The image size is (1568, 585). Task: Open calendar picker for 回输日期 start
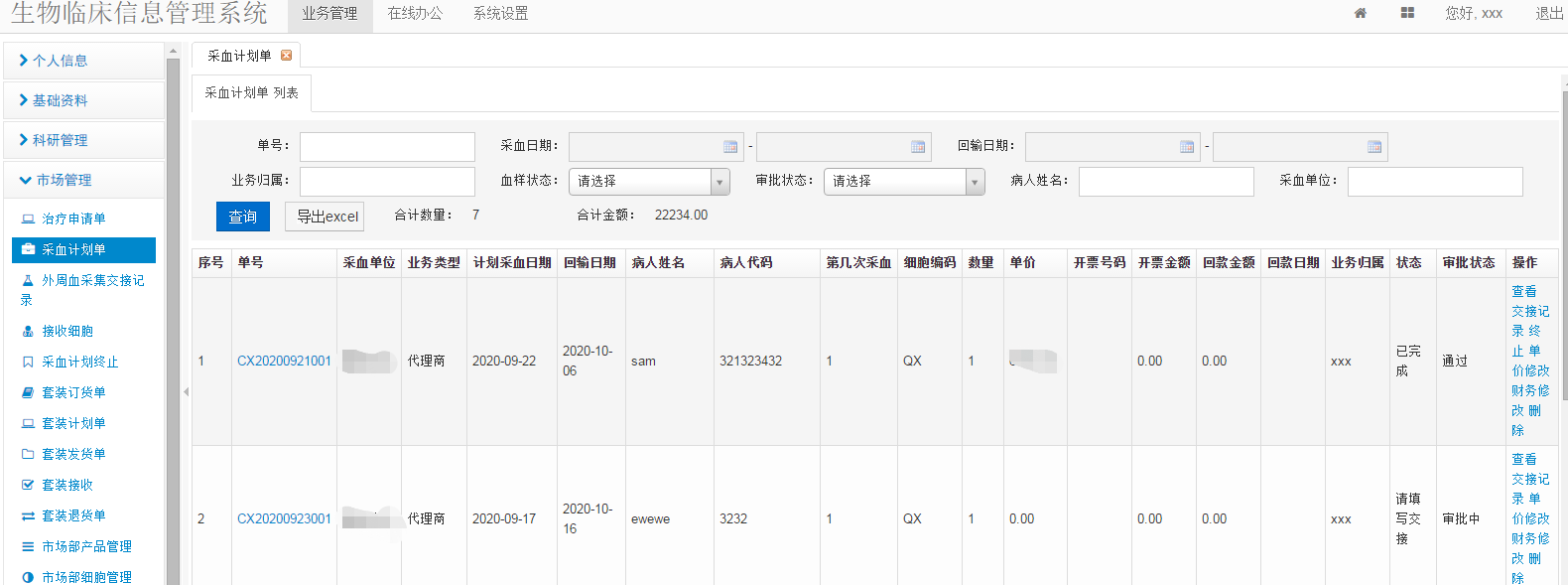pos(1187,147)
